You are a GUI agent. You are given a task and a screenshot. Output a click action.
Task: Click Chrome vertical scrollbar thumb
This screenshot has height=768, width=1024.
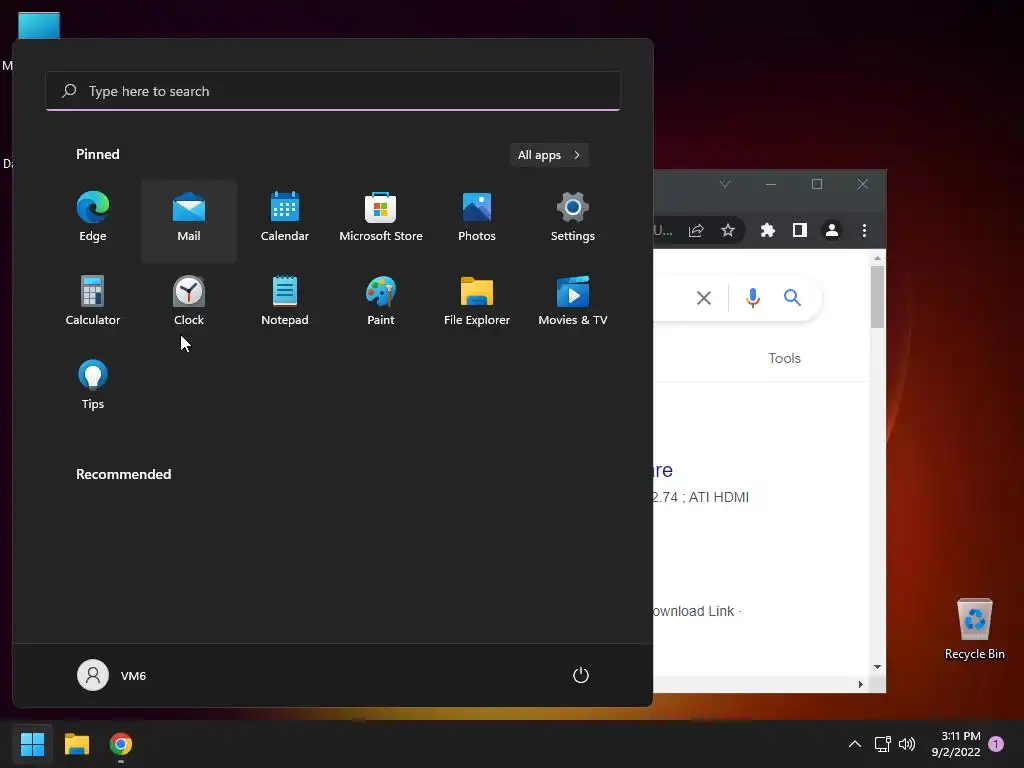point(877,298)
